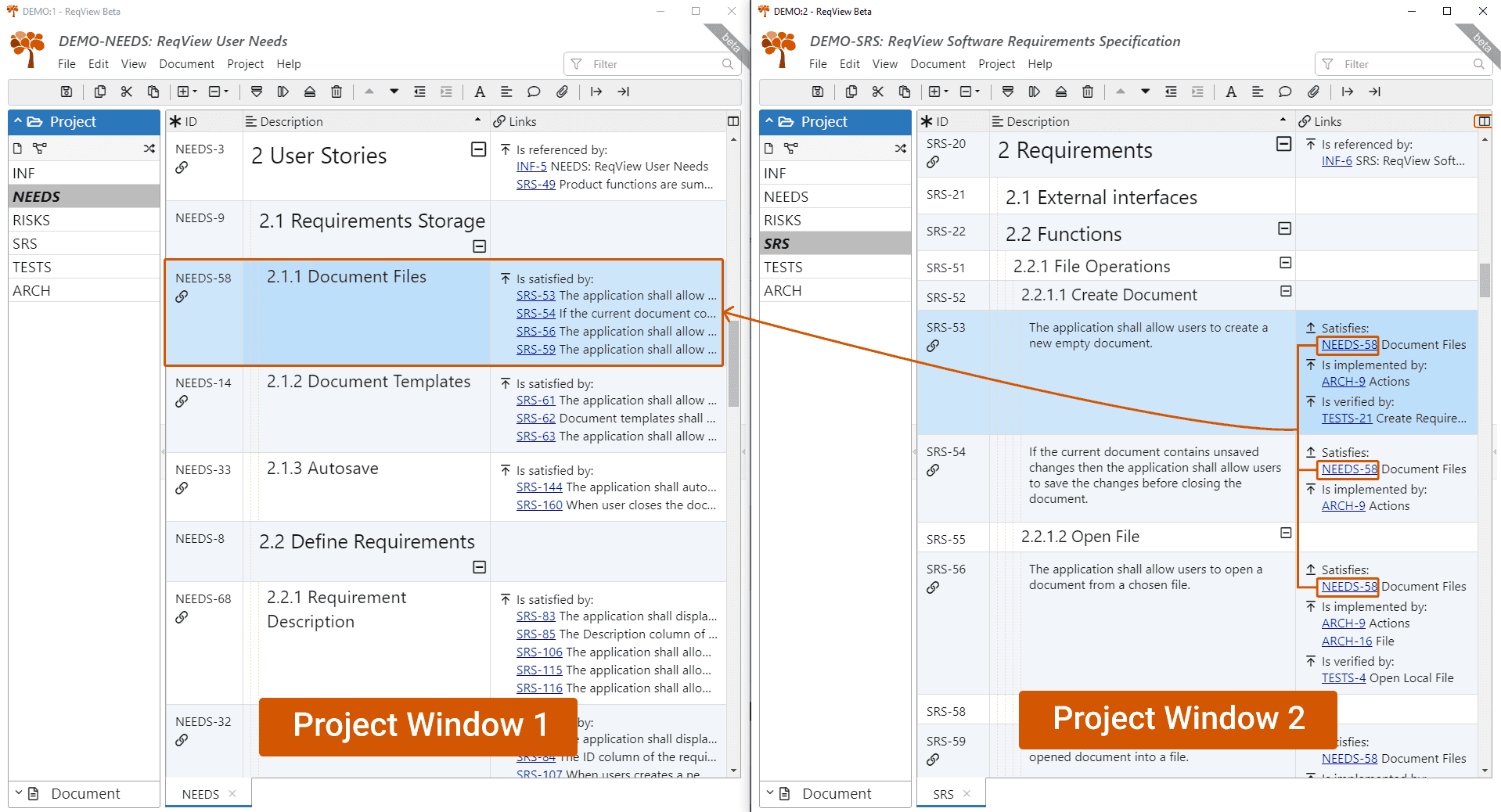
Task: Toggle document list view in NEEDS Project panel
Action: click(17, 148)
